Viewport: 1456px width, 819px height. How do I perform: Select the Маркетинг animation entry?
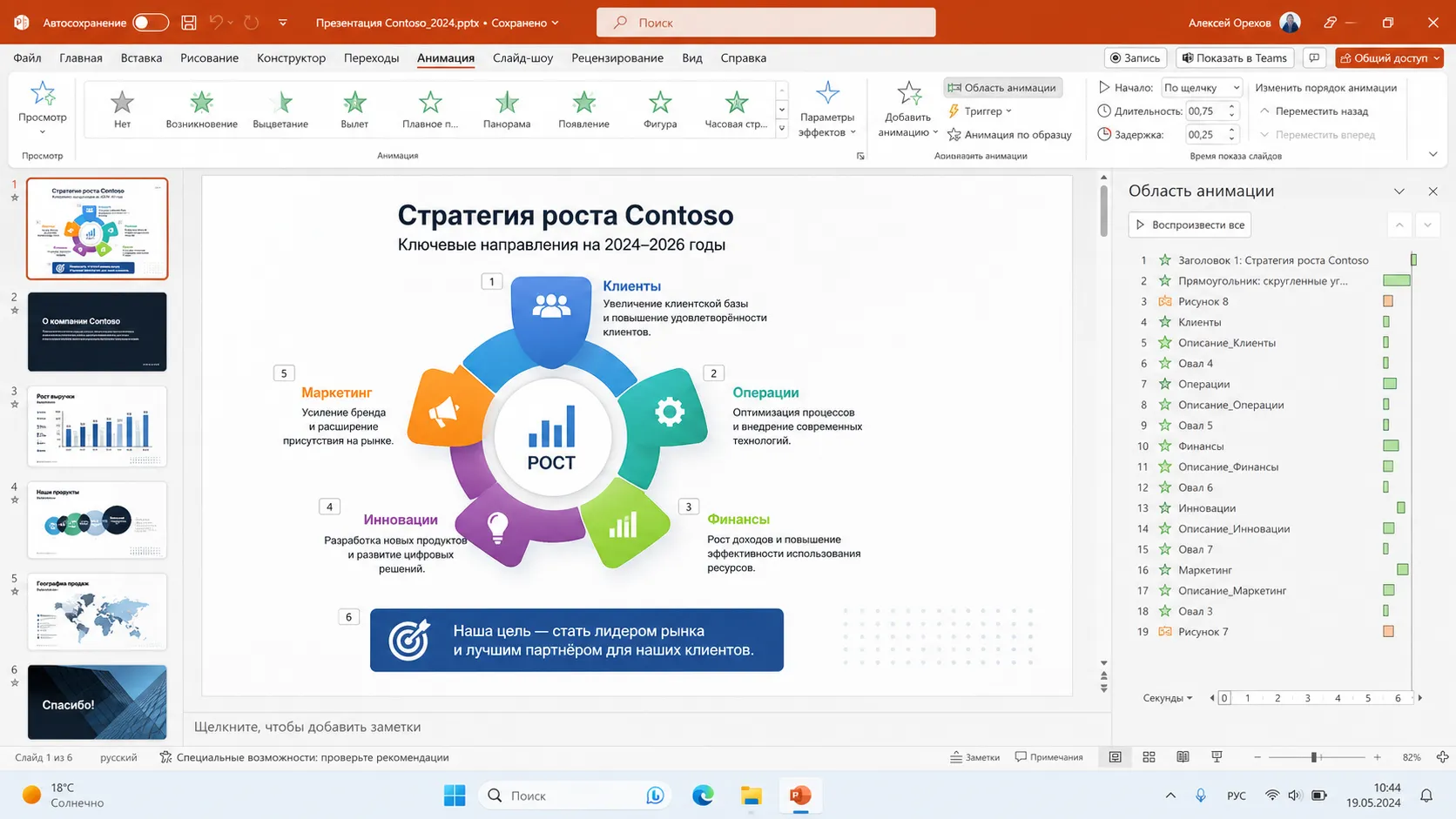pos(1272,570)
